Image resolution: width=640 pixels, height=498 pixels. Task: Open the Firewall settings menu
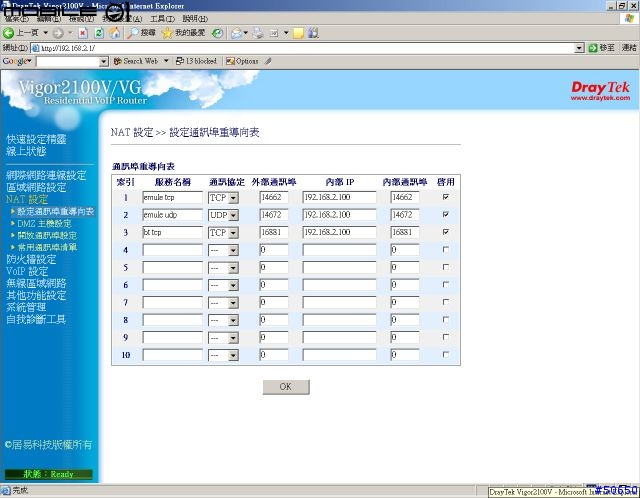(x=31, y=259)
